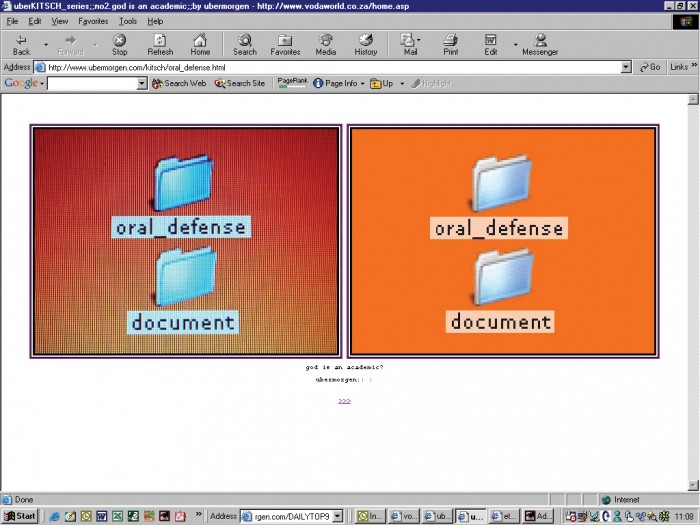Image resolution: width=700 pixels, height=525 pixels.
Task: Open the History toolbar panel
Action: tap(366, 45)
